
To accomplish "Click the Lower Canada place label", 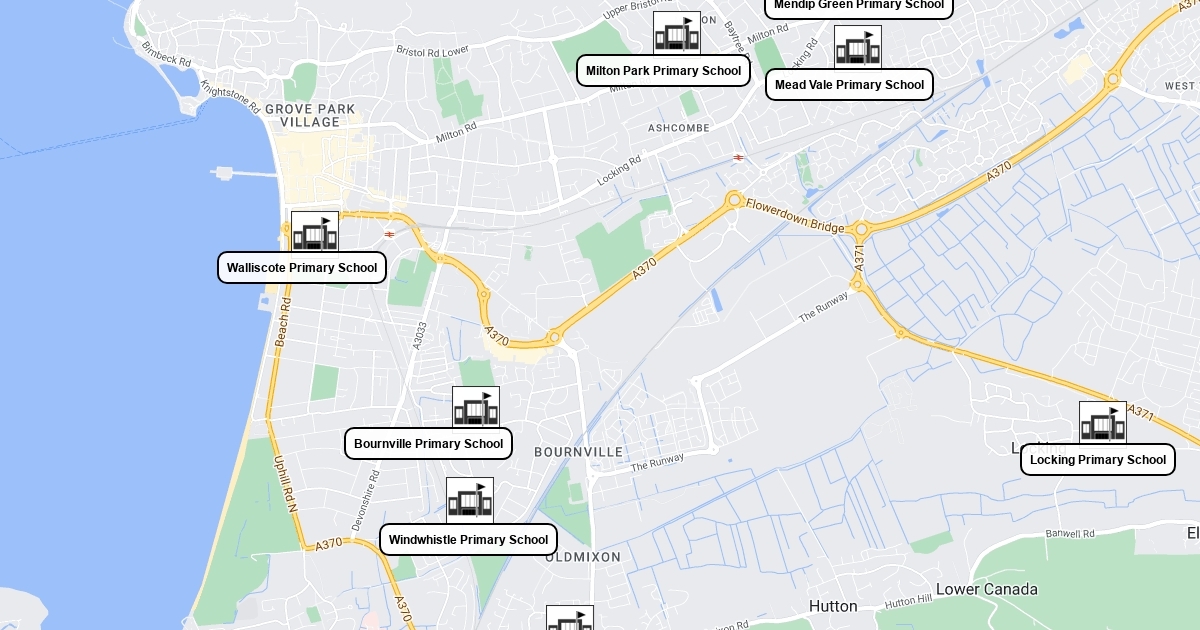I will 987,590.
